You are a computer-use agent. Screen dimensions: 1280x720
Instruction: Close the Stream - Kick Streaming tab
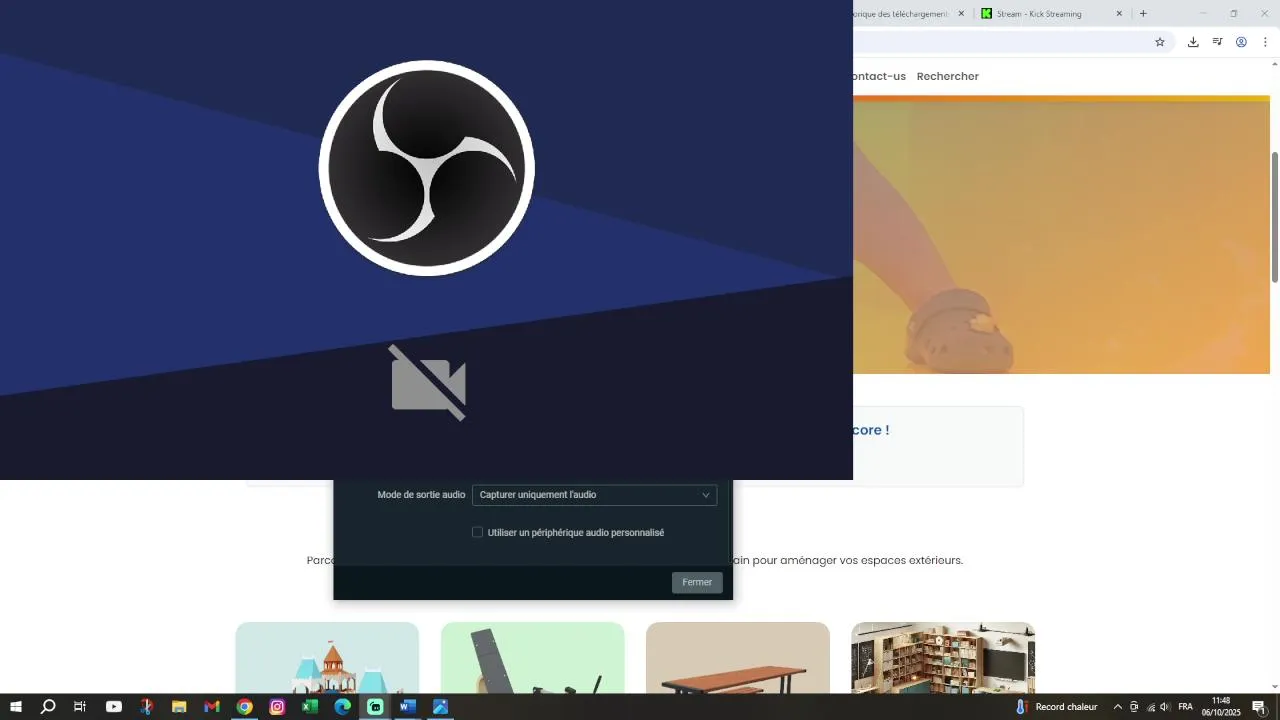1119,14
